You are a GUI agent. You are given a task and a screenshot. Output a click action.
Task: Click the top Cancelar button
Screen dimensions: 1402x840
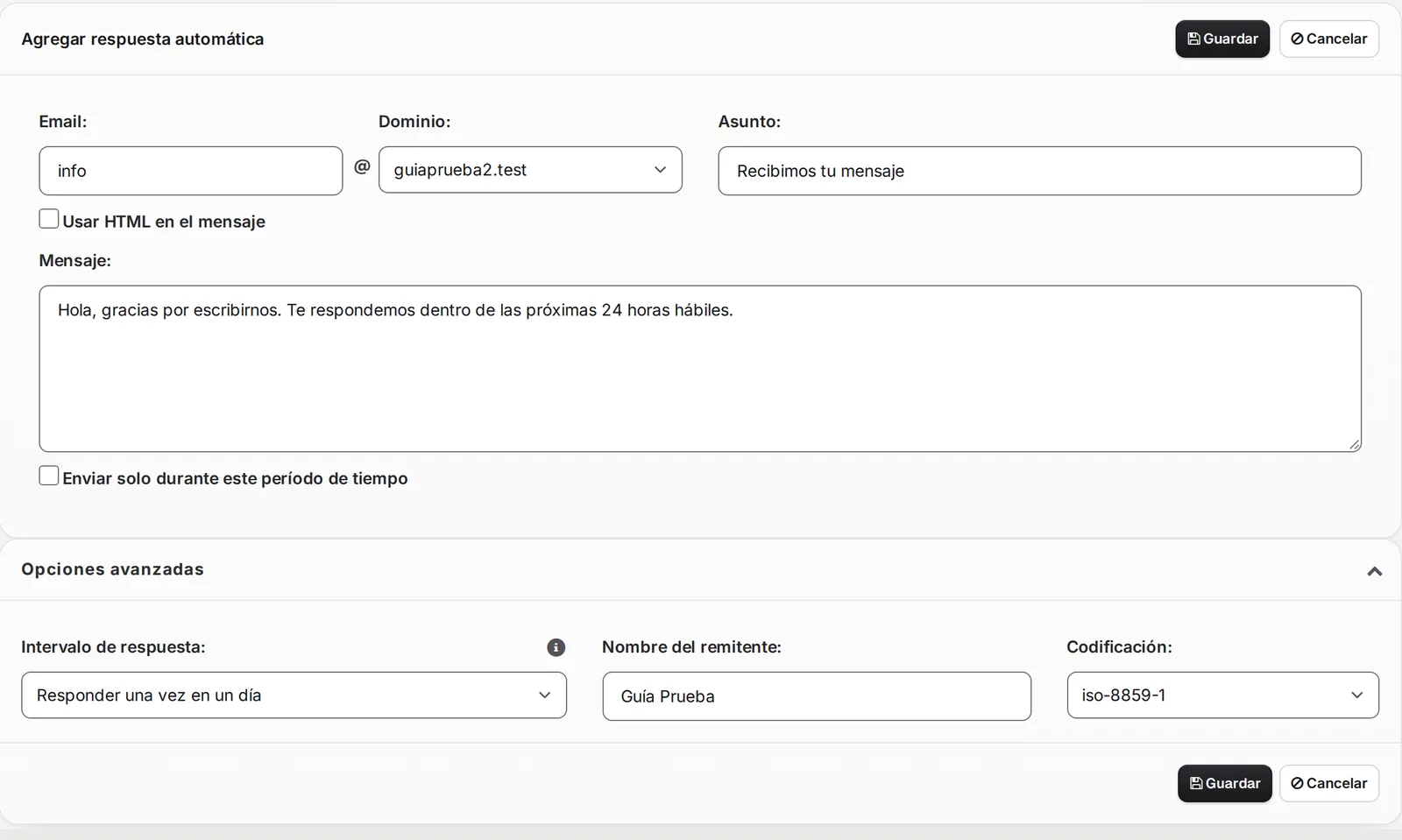1328,39
